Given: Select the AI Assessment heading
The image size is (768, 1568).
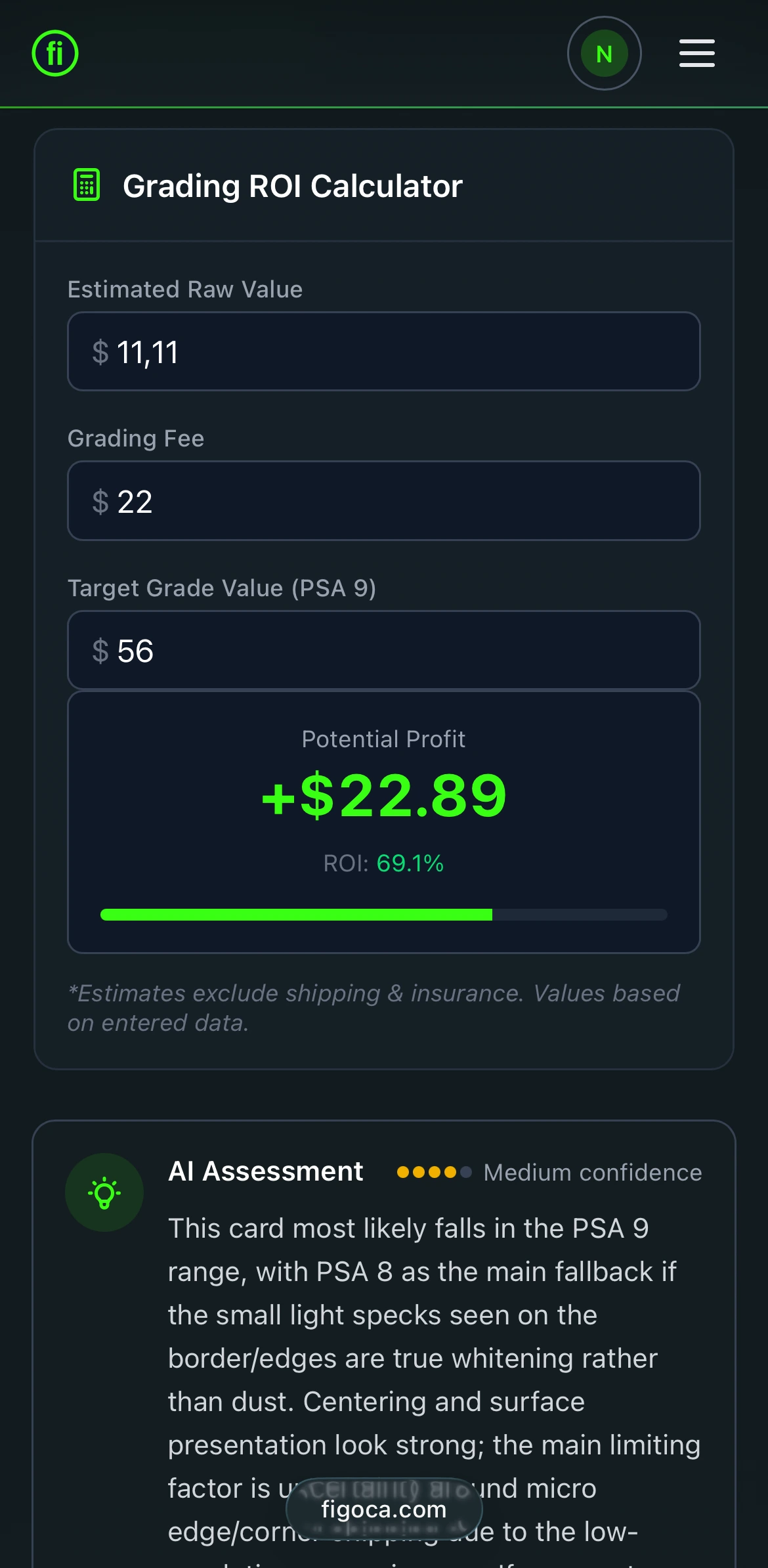Looking at the screenshot, I should [x=265, y=1172].
